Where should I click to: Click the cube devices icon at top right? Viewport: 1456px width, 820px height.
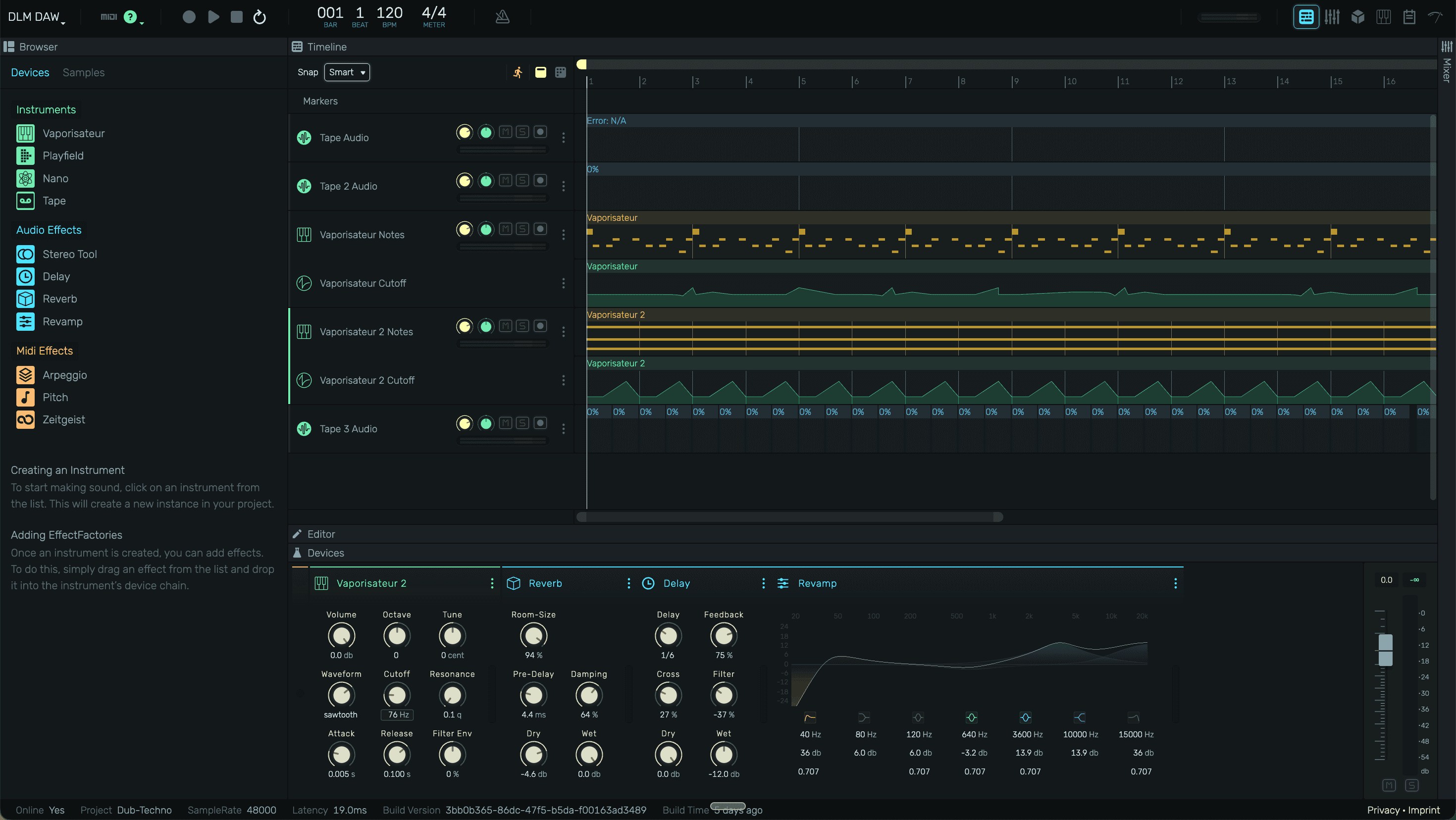tap(1357, 17)
